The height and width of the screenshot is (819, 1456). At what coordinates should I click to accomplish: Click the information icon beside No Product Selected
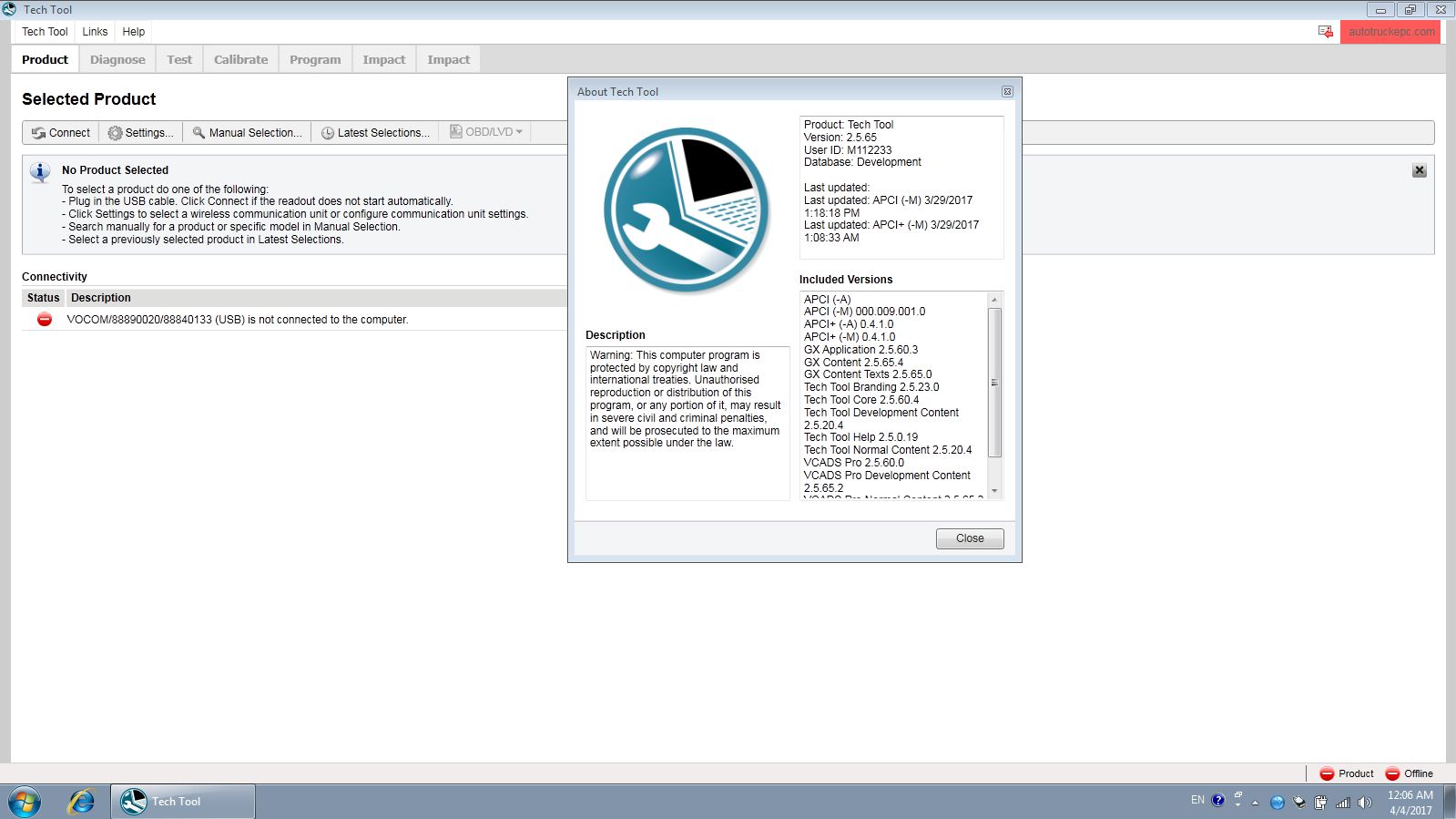pyautogui.click(x=40, y=172)
